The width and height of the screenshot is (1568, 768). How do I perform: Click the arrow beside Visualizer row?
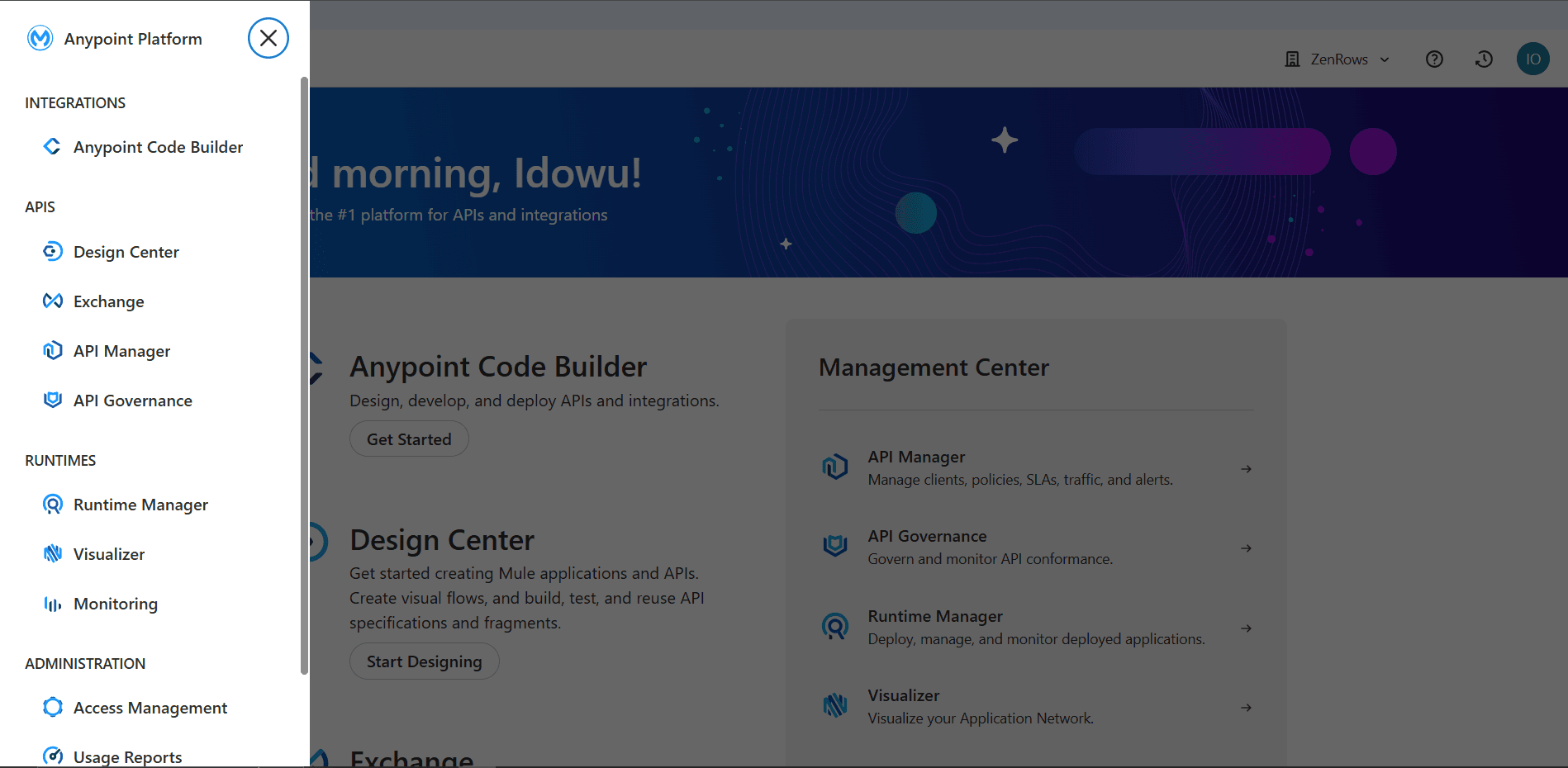(1246, 708)
